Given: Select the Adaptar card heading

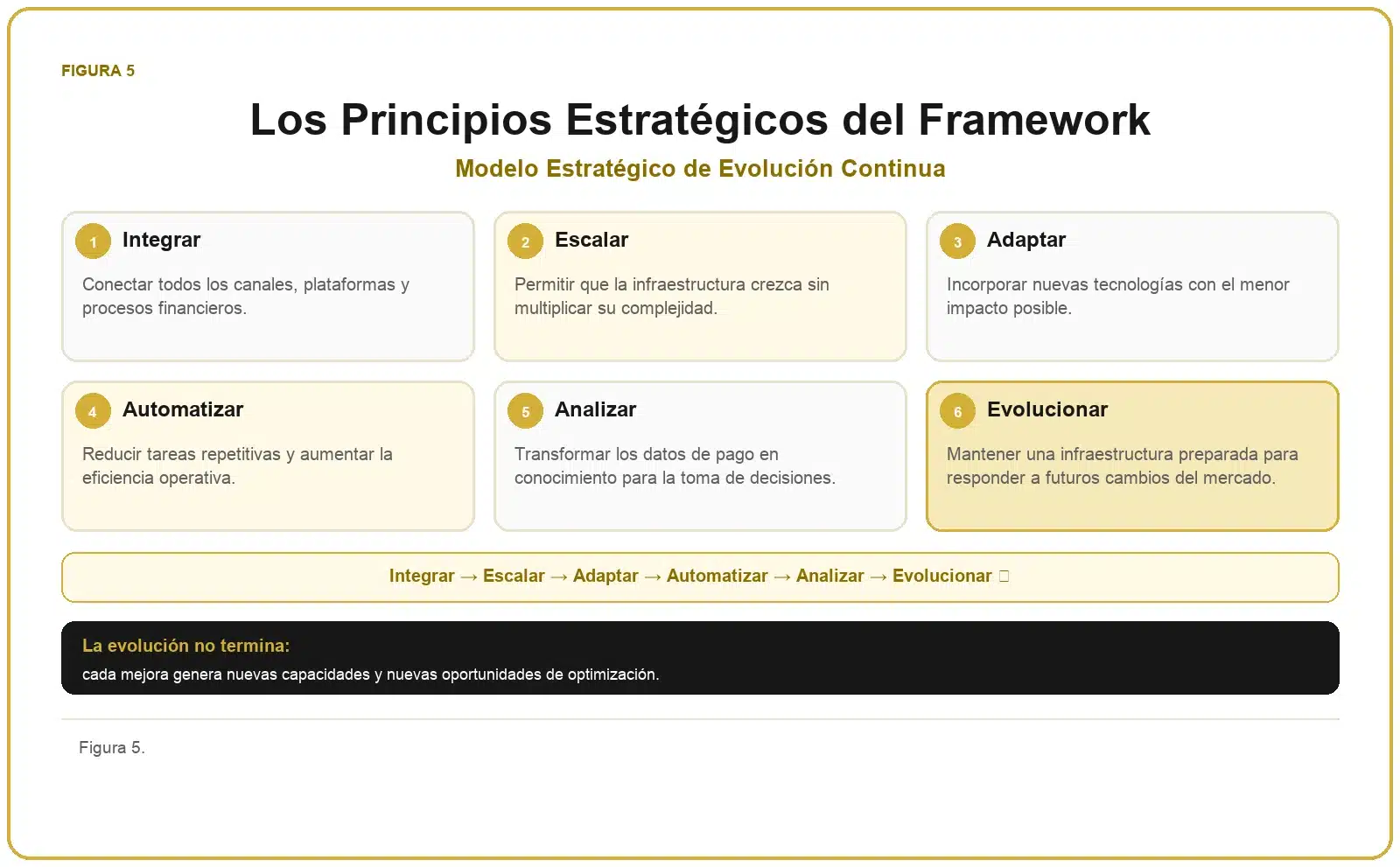Looking at the screenshot, I should pos(1026,240).
